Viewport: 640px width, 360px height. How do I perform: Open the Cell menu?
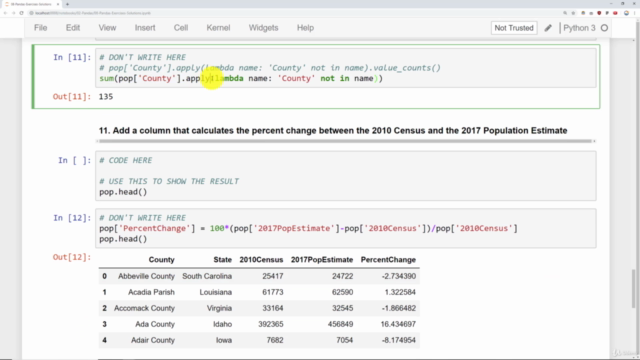(x=181, y=28)
